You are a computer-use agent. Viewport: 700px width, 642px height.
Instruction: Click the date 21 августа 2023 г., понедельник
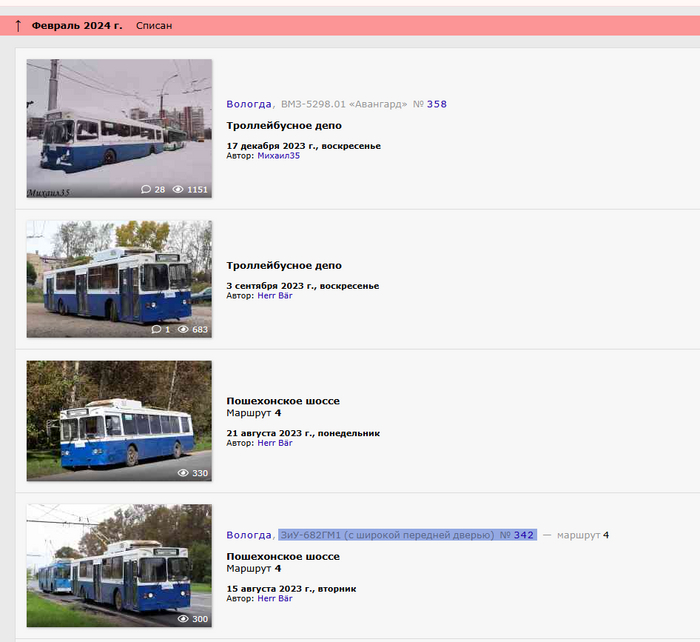pos(303,433)
